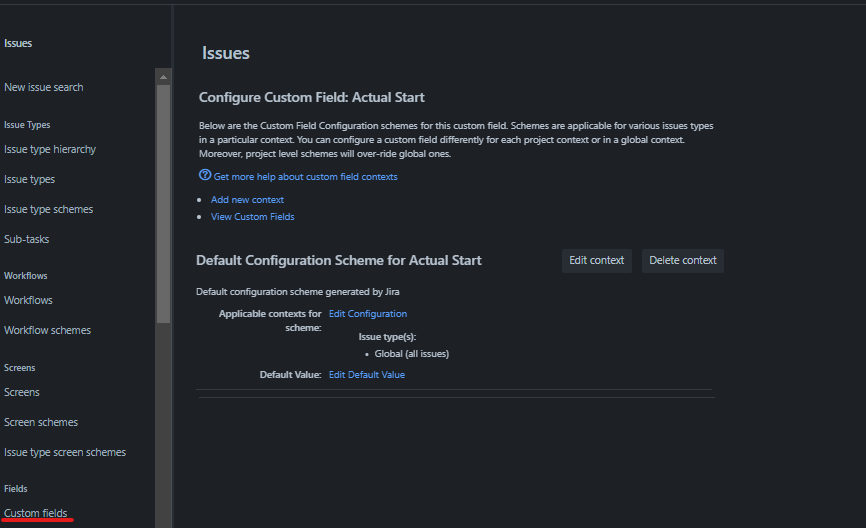Navigate to Sub-tasks settings

(x=27, y=240)
